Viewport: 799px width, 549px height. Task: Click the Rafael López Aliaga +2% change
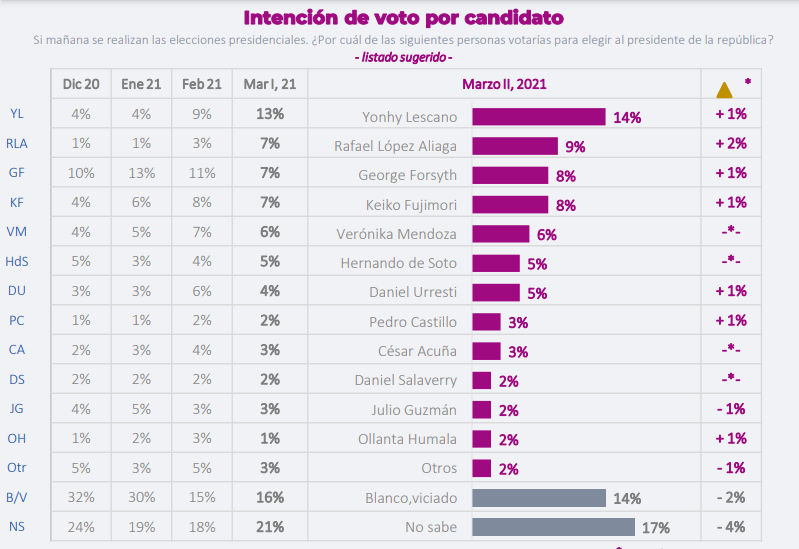(731, 144)
